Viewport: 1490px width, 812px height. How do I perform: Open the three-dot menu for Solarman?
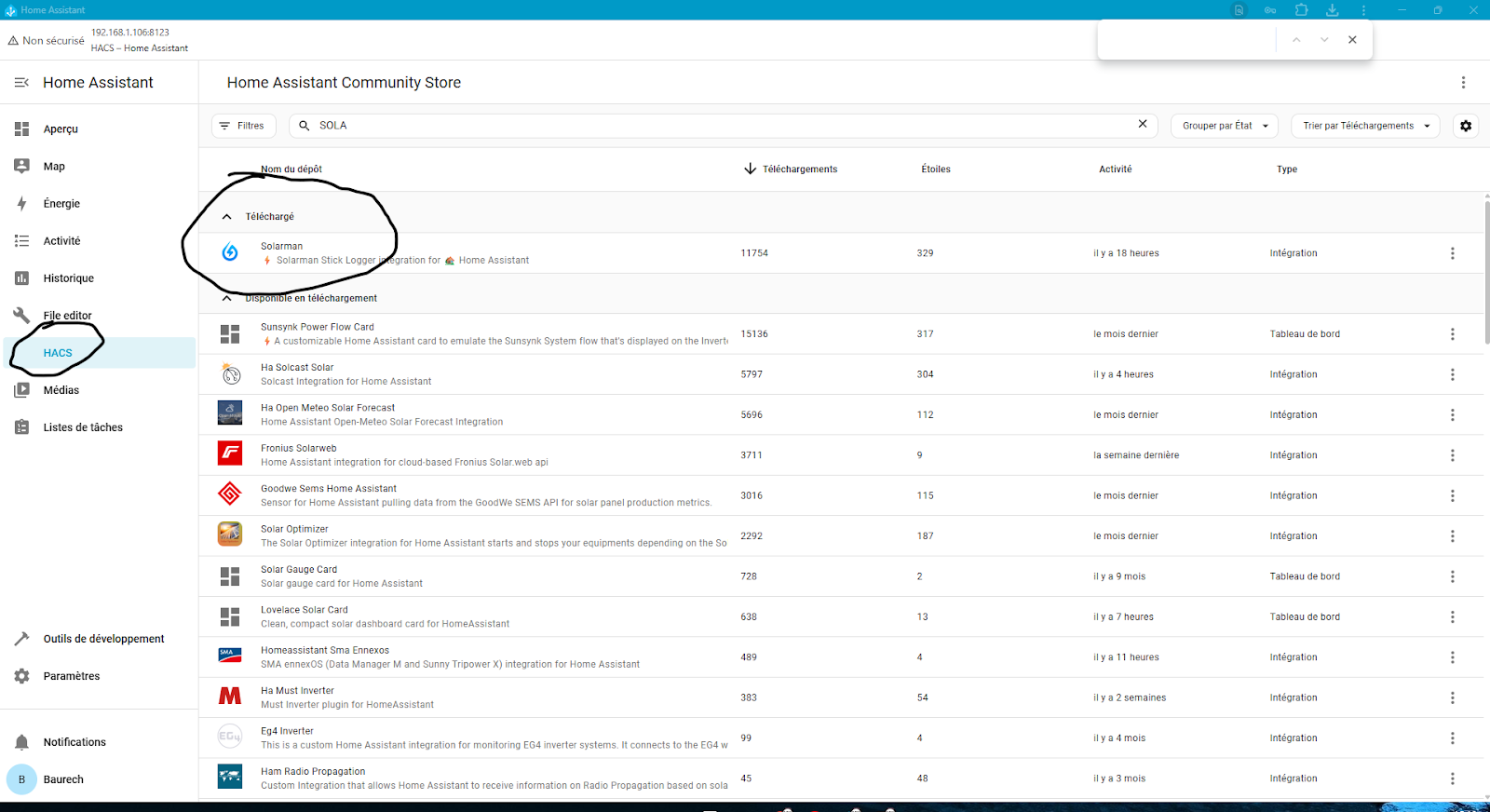[x=1452, y=253]
